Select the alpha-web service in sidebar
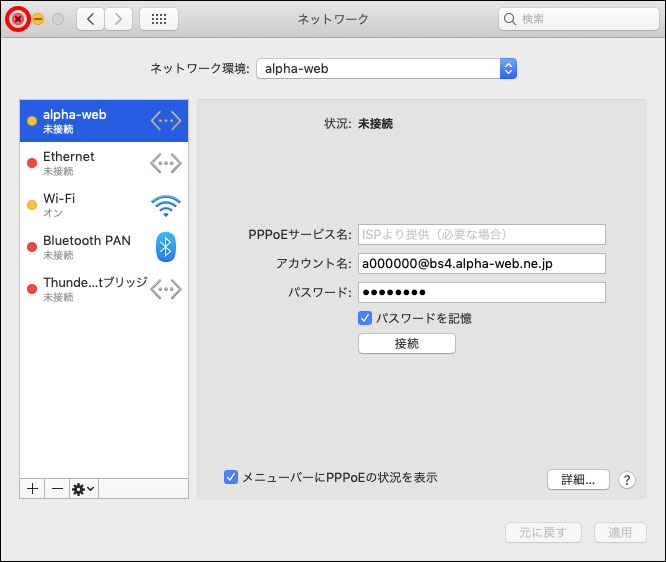Image resolution: width=666 pixels, height=562 pixels. [104, 121]
